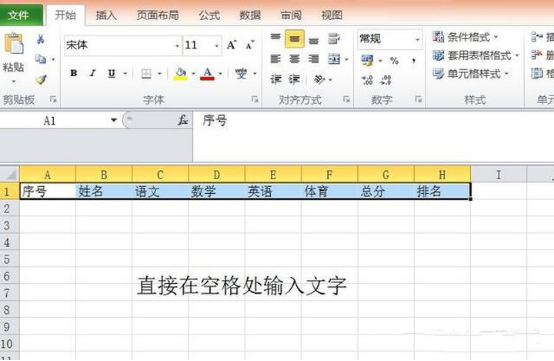
Task: Toggle underline formatting
Action: tap(112, 73)
